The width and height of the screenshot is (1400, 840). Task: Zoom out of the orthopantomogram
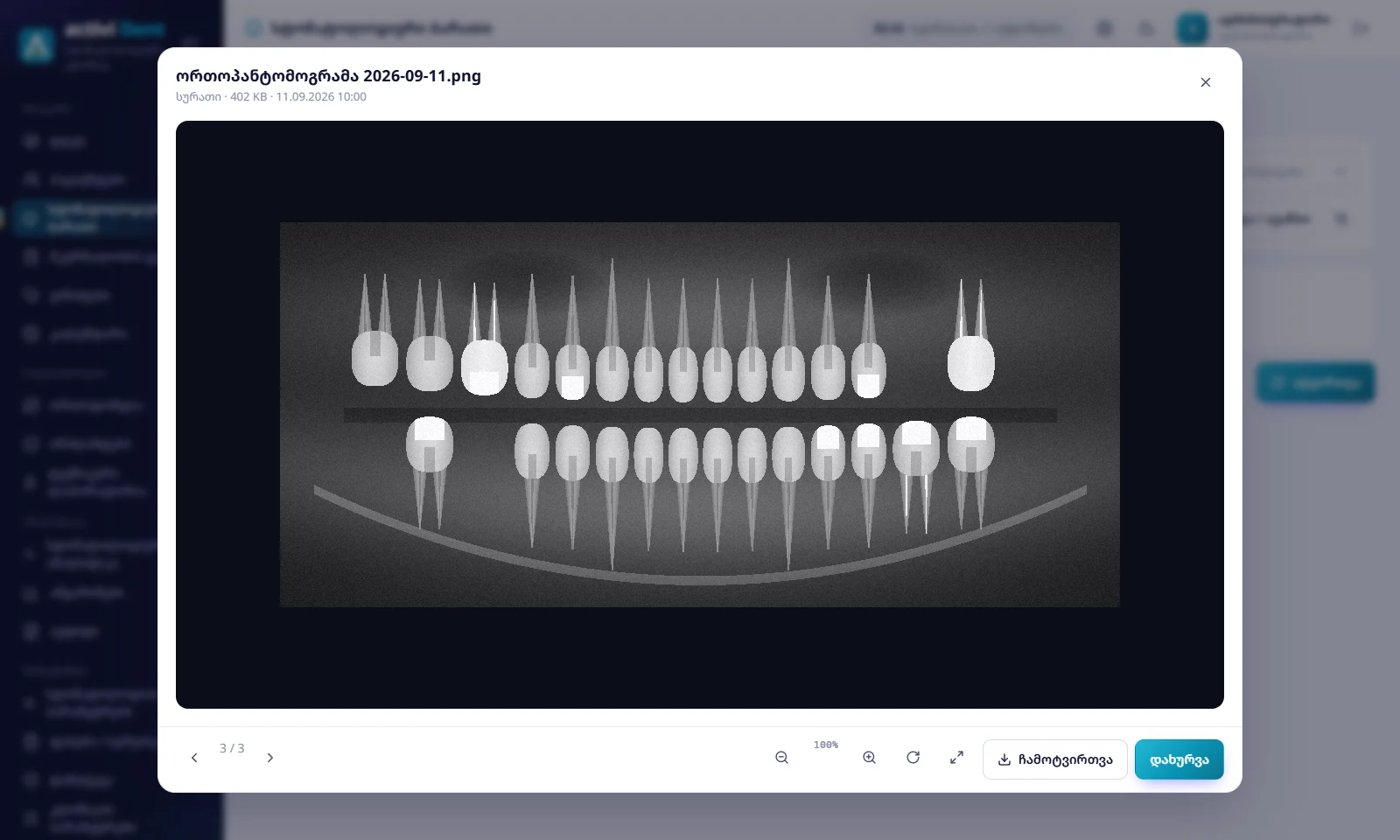coord(782,758)
